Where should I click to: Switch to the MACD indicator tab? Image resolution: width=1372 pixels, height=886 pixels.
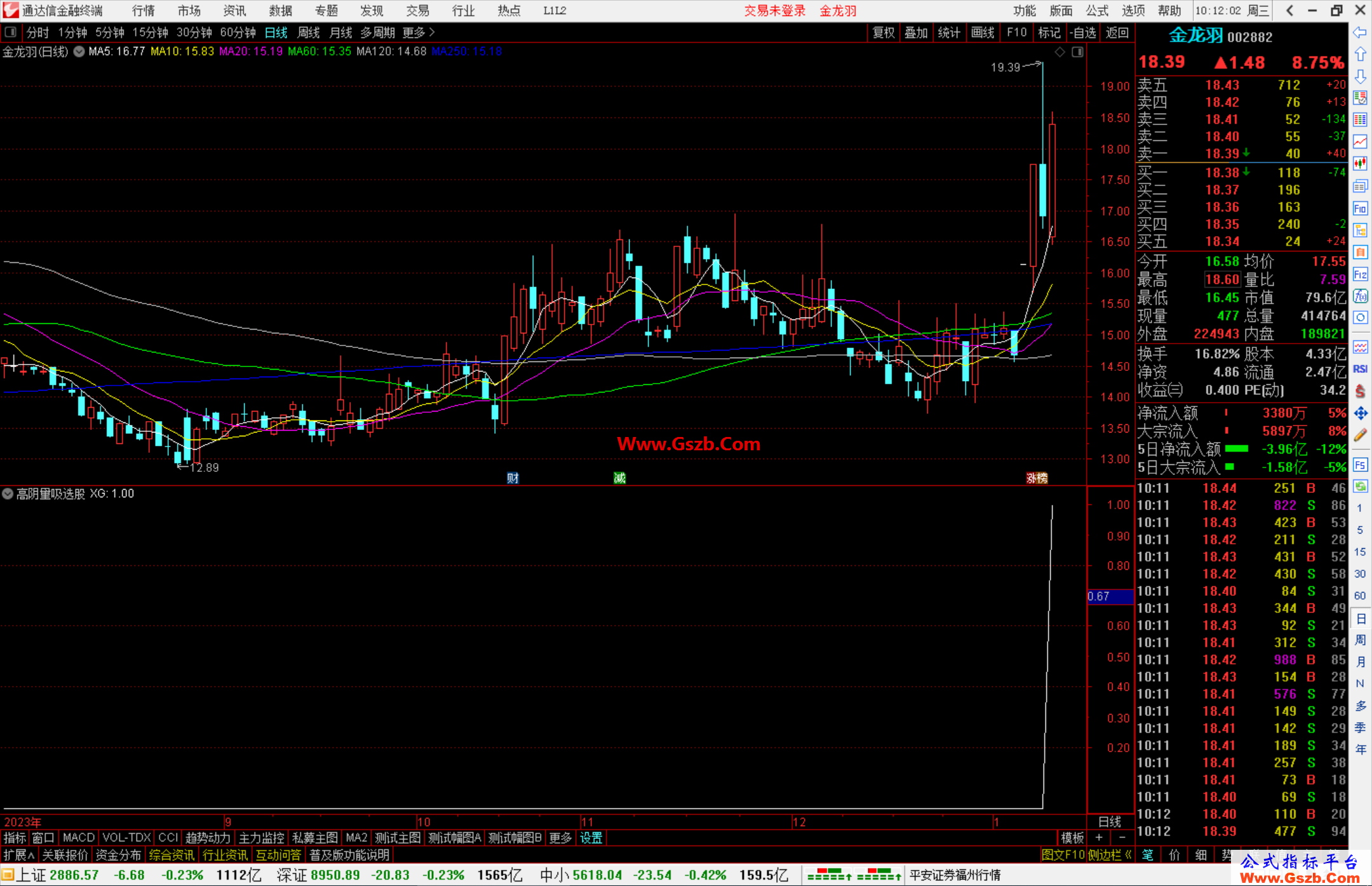point(78,838)
